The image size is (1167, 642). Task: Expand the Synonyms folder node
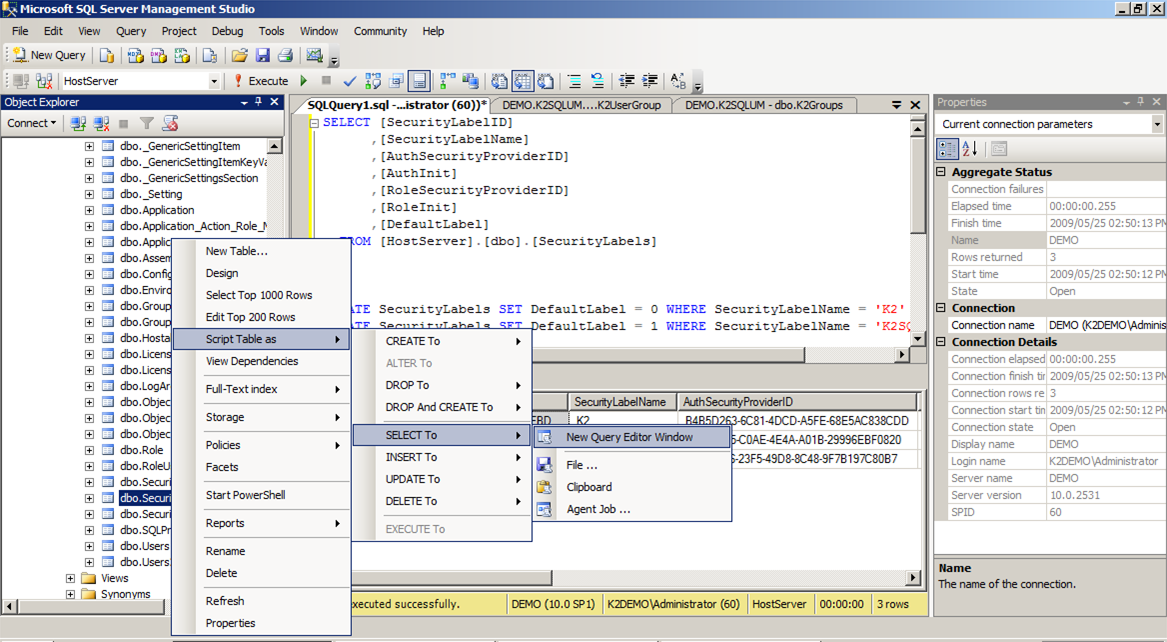[70, 594]
